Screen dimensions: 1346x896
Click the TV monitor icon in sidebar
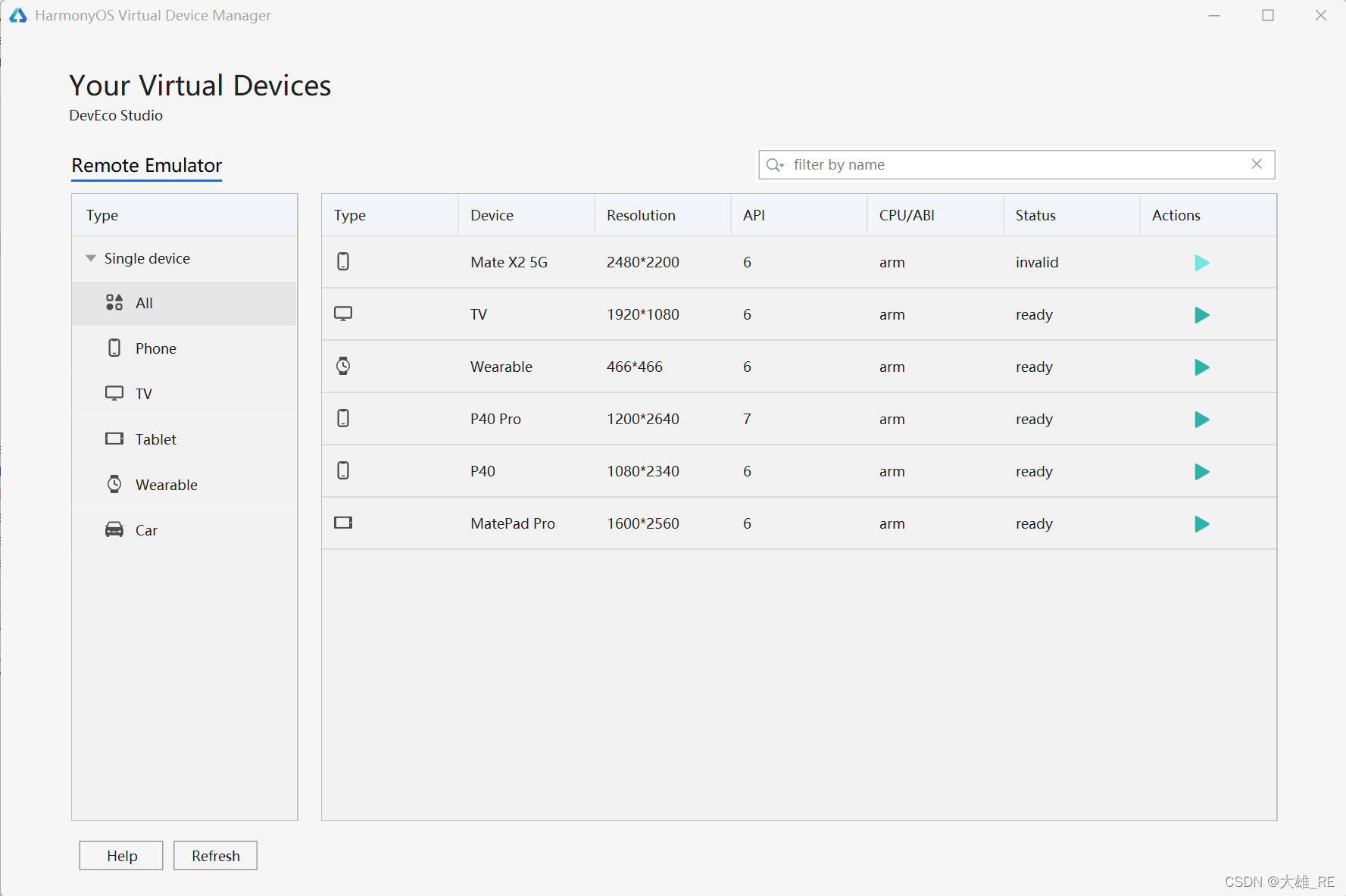[114, 393]
